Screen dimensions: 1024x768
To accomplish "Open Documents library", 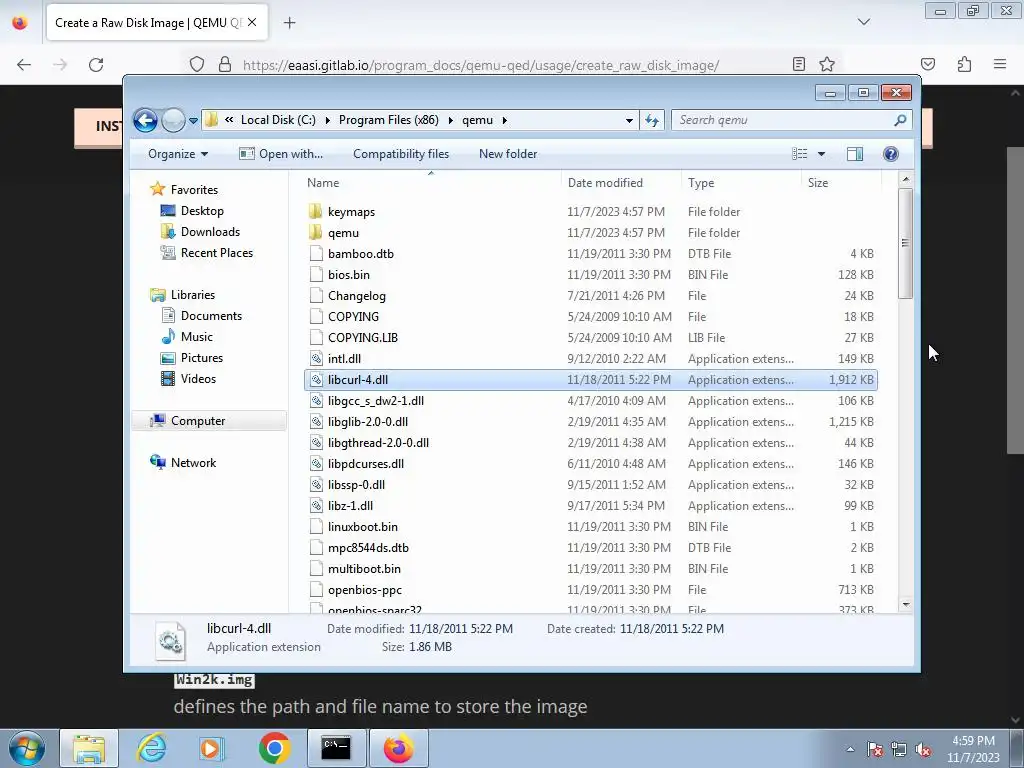I will [211, 315].
